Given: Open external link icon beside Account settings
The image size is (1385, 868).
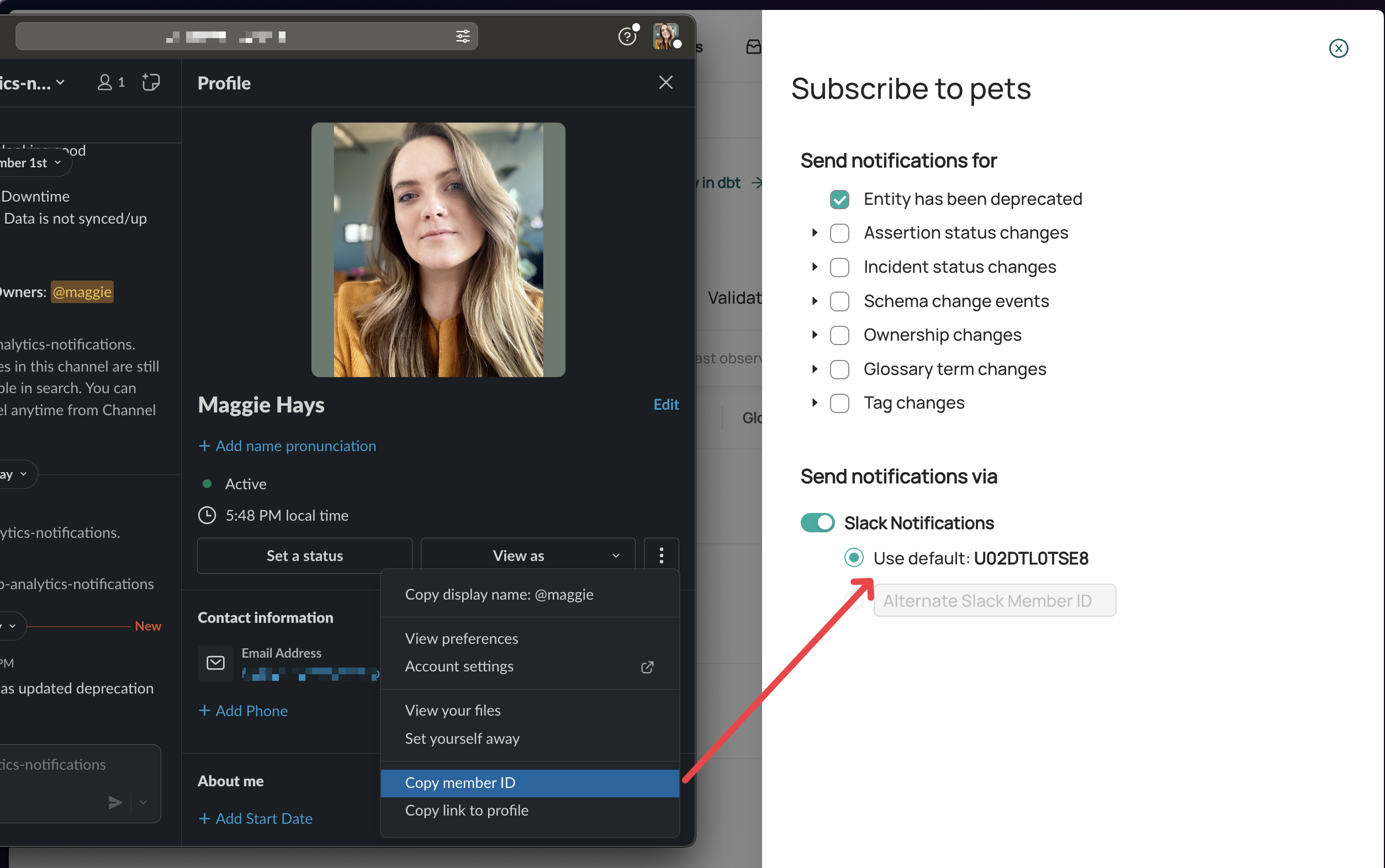Looking at the screenshot, I should coord(647,667).
